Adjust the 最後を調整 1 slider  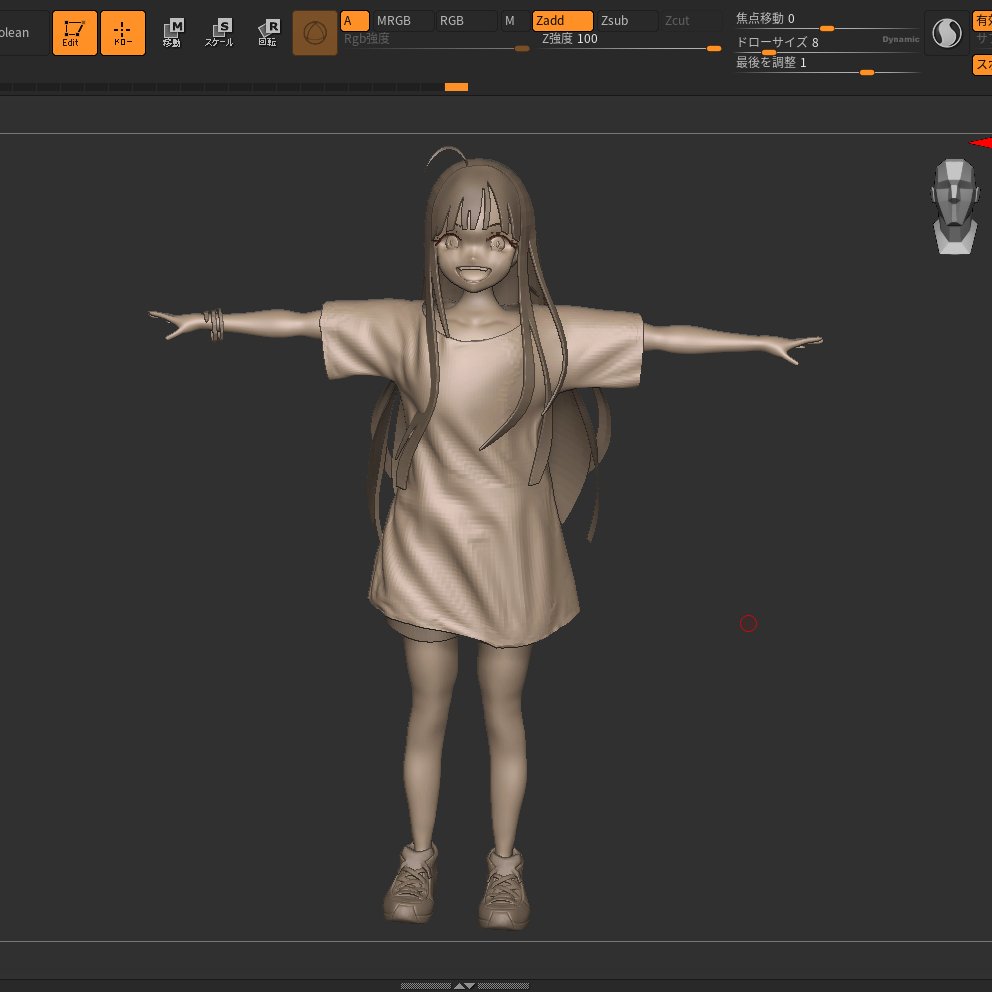coord(826,66)
